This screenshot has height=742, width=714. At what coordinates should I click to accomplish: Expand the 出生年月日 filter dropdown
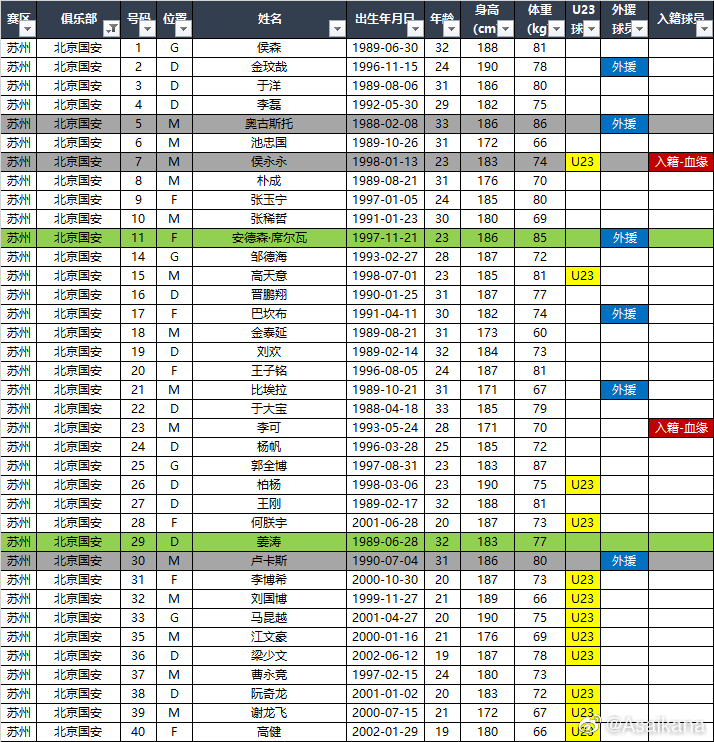click(x=413, y=30)
